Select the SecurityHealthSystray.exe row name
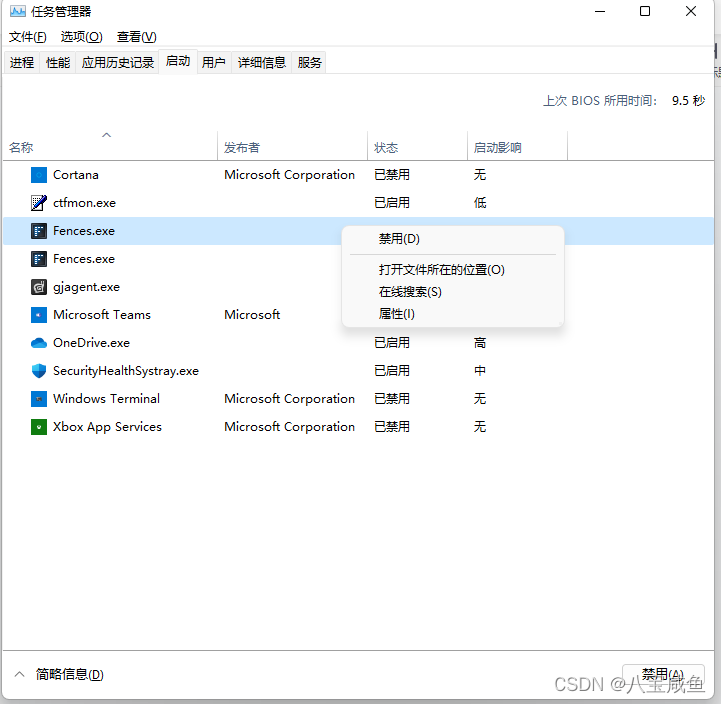721x704 pixels. (x=126, y=371)
